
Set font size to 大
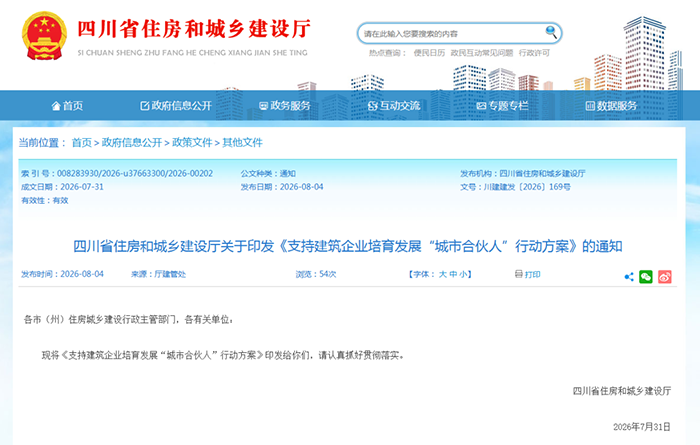pos(442,274)
